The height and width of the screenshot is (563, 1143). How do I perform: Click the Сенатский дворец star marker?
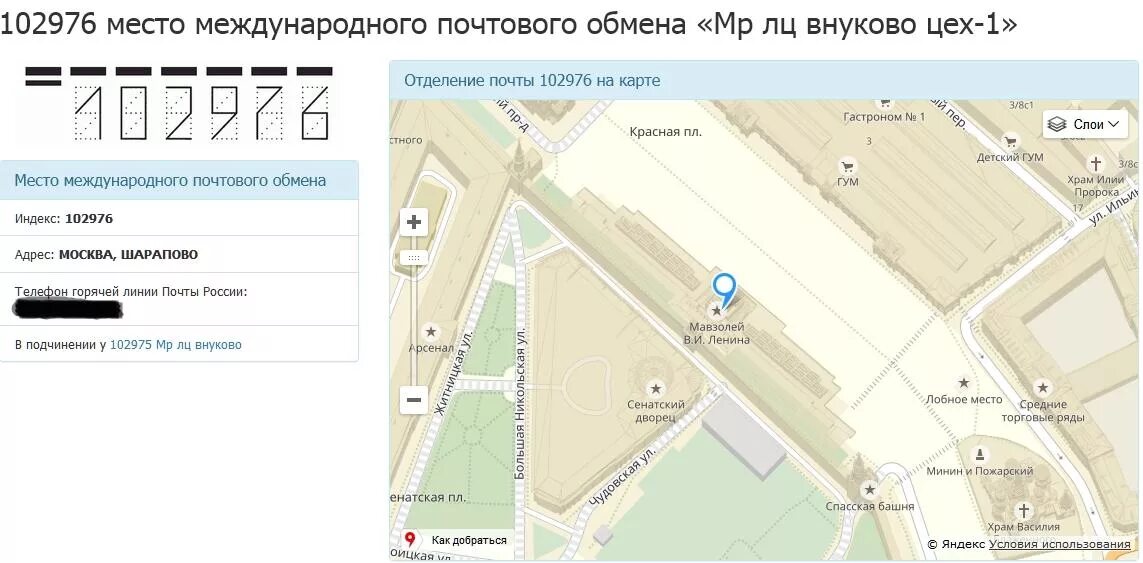coord(656,388)
